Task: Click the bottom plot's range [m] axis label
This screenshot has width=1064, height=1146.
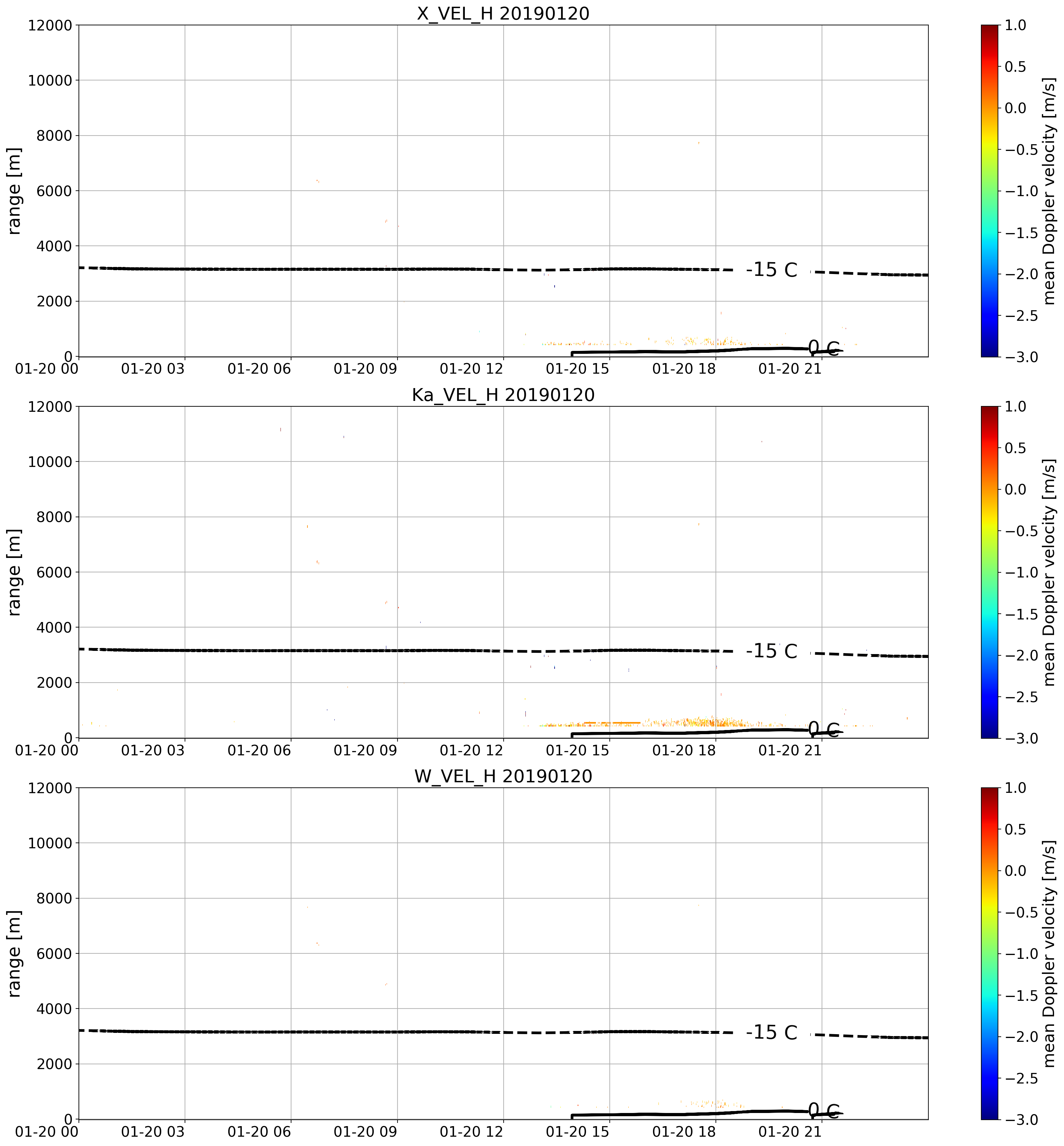Action: click(14, 954)
